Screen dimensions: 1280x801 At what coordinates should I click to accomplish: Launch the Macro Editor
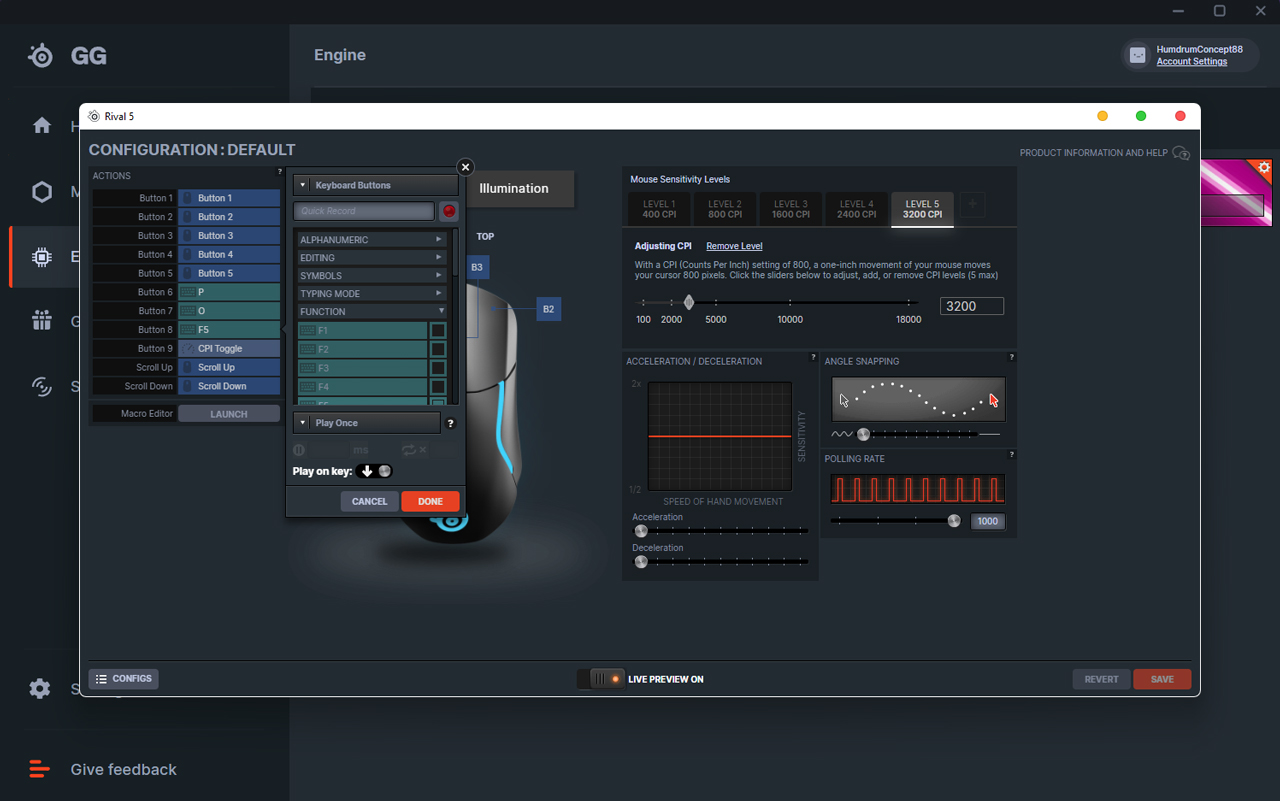tap(229, 414)
